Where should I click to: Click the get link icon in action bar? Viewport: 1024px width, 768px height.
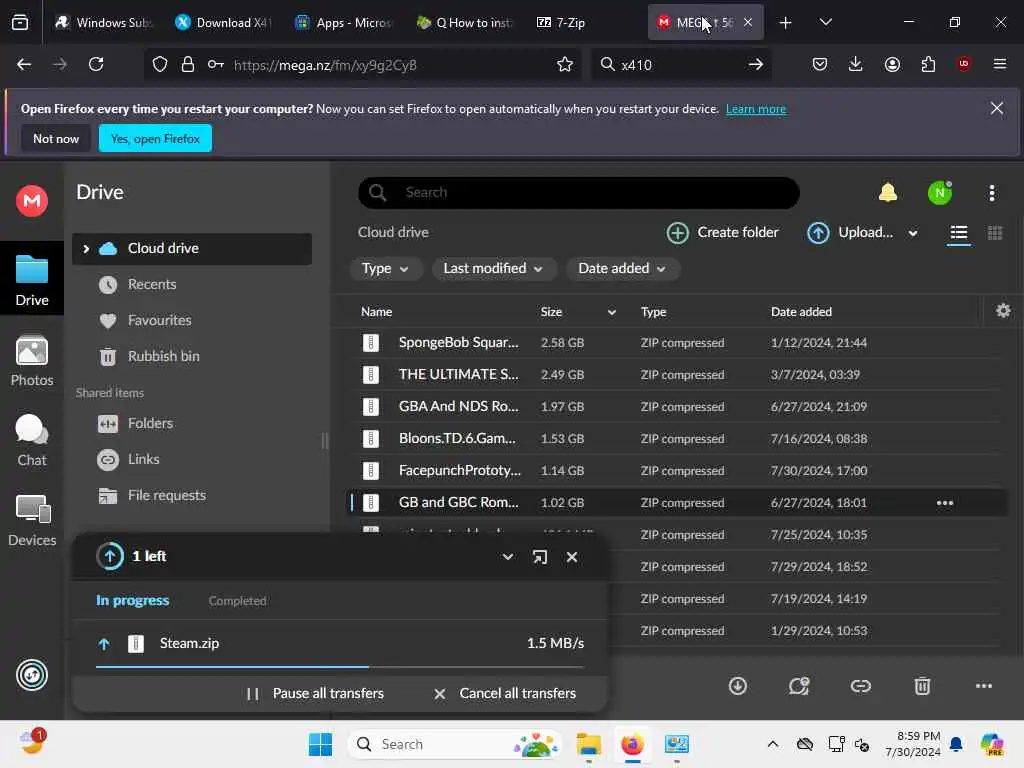pyautogui.click(x=860, y=686)
